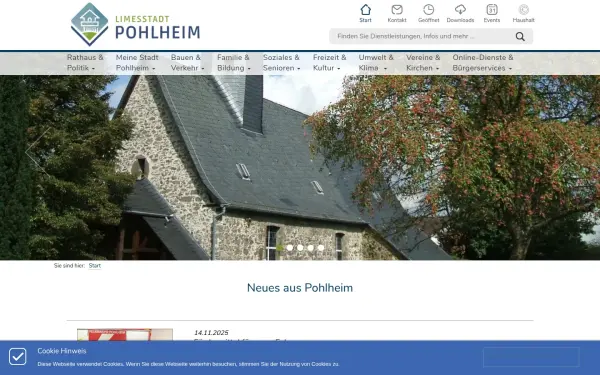The height and width of the screenshot is (375, 600).
Task: Select the first slider dot
Action: click(x=280, y=248)
